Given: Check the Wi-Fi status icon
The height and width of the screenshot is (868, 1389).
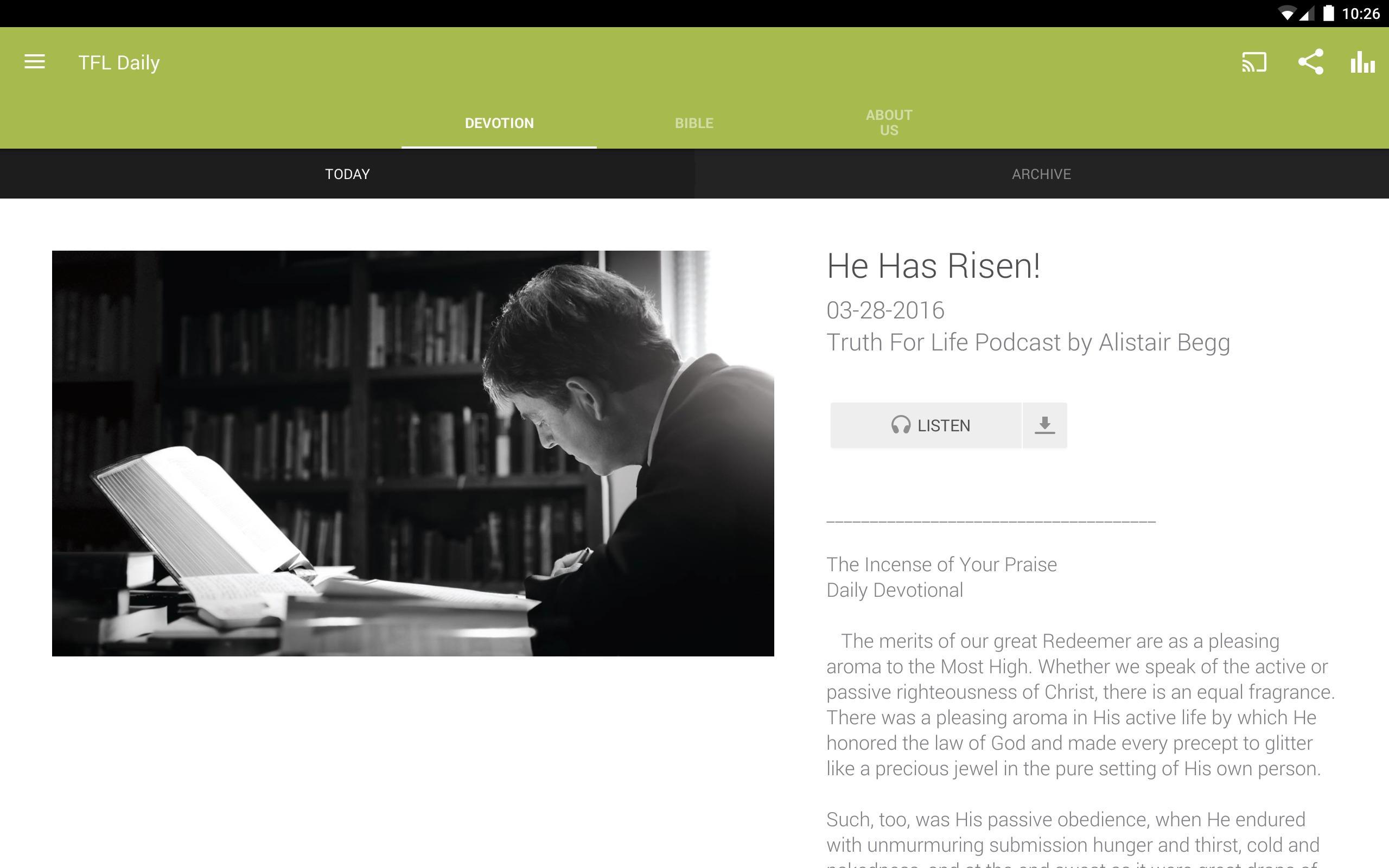Looking at the screenshot, I should (1288, 14).
